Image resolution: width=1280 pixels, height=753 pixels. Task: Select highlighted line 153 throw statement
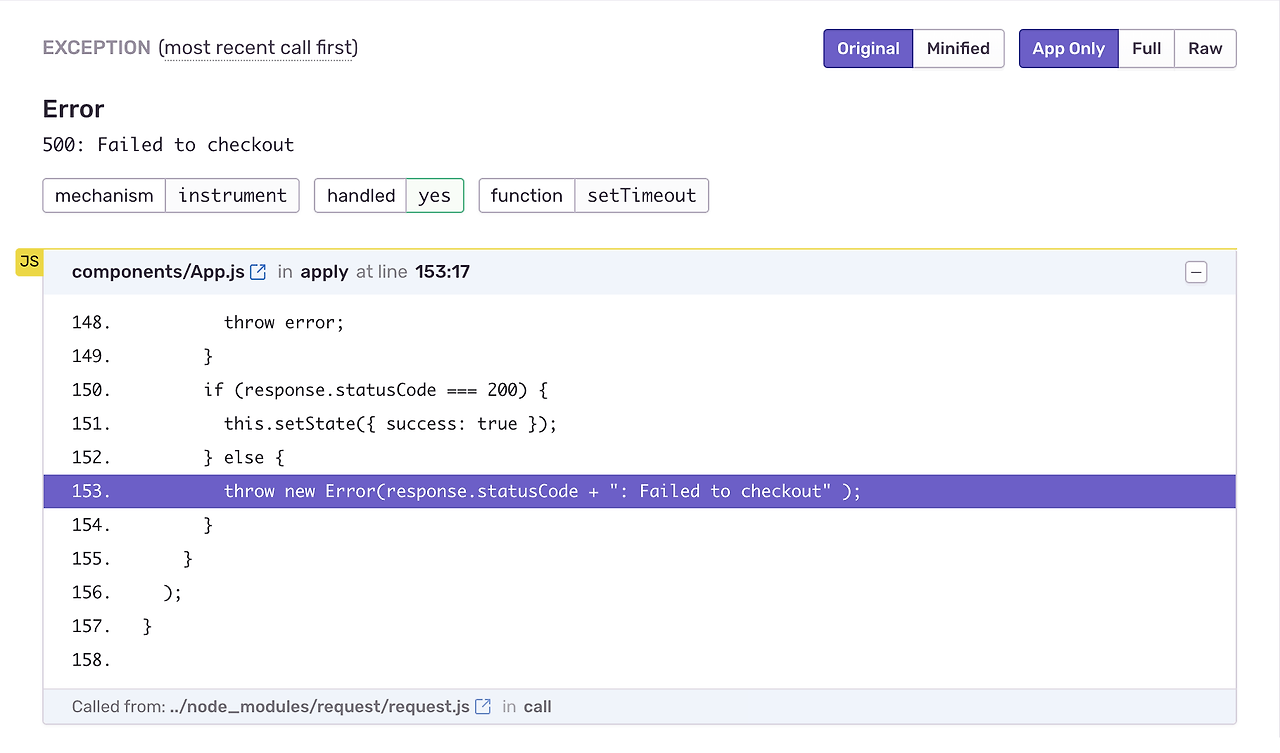pyautogui.click(x=542, y=491)
